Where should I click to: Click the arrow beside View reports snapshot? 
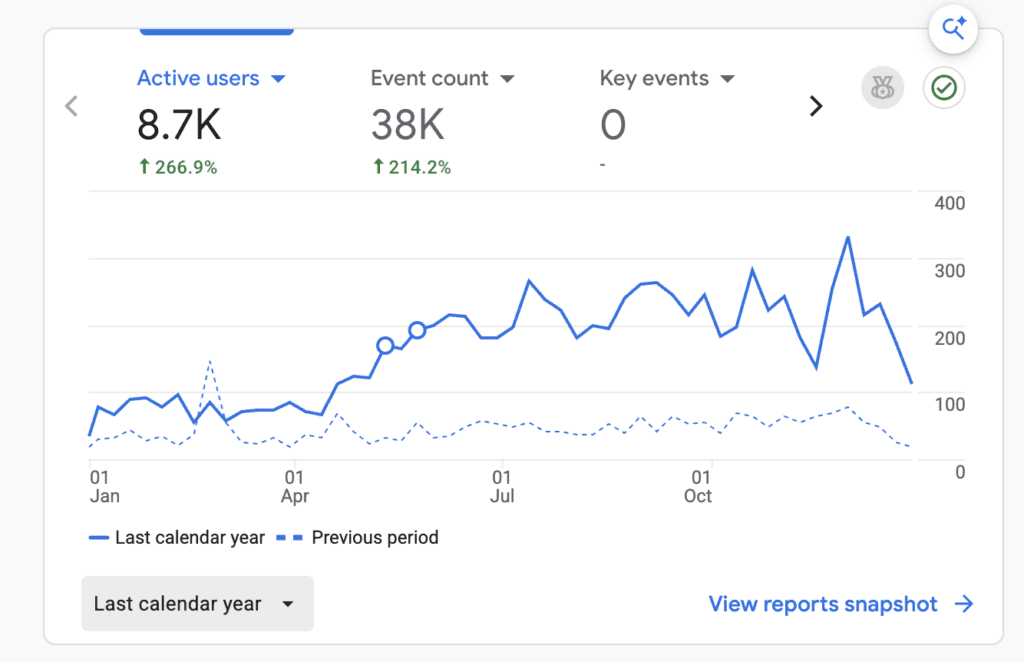click(x=964, y=604)
